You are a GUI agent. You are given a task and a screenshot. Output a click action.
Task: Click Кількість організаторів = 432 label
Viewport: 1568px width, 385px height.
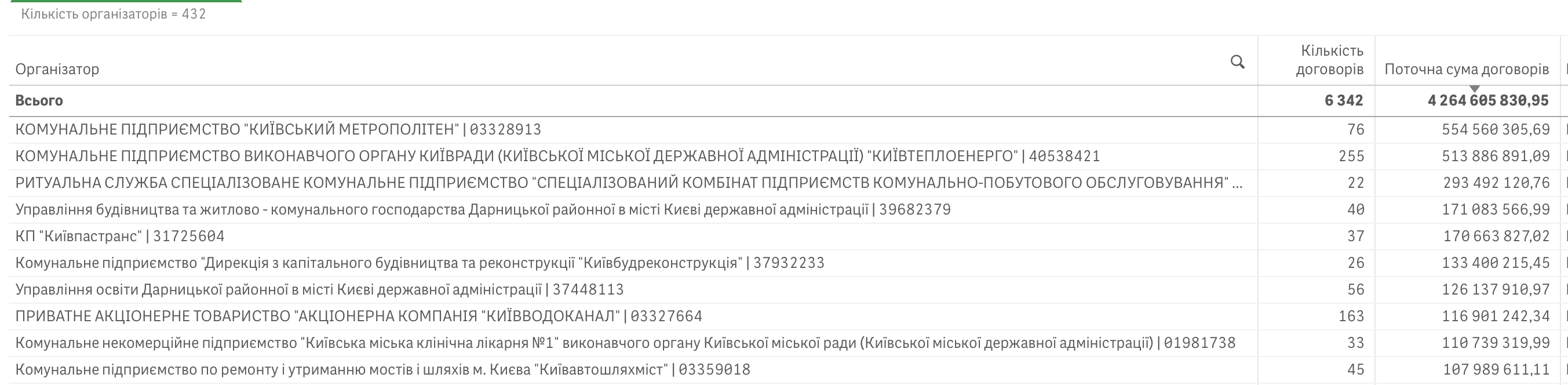coord(113,14)
